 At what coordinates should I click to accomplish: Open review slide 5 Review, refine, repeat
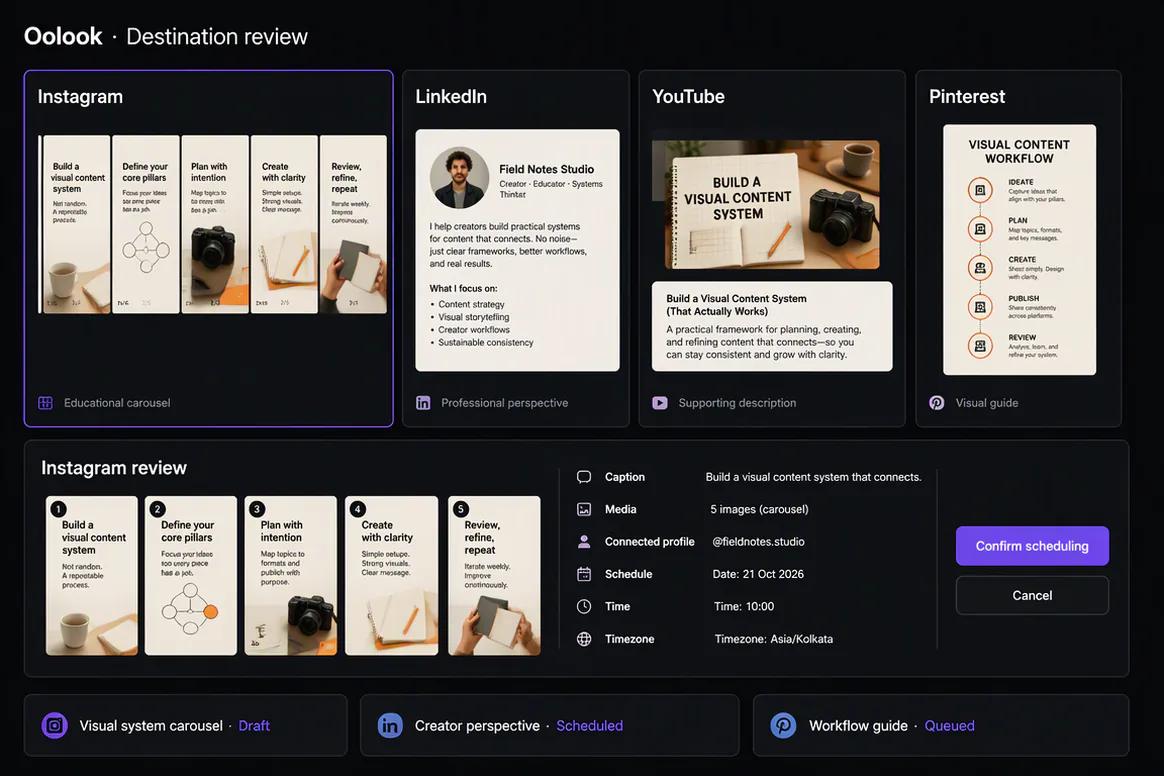coord(494,576)
